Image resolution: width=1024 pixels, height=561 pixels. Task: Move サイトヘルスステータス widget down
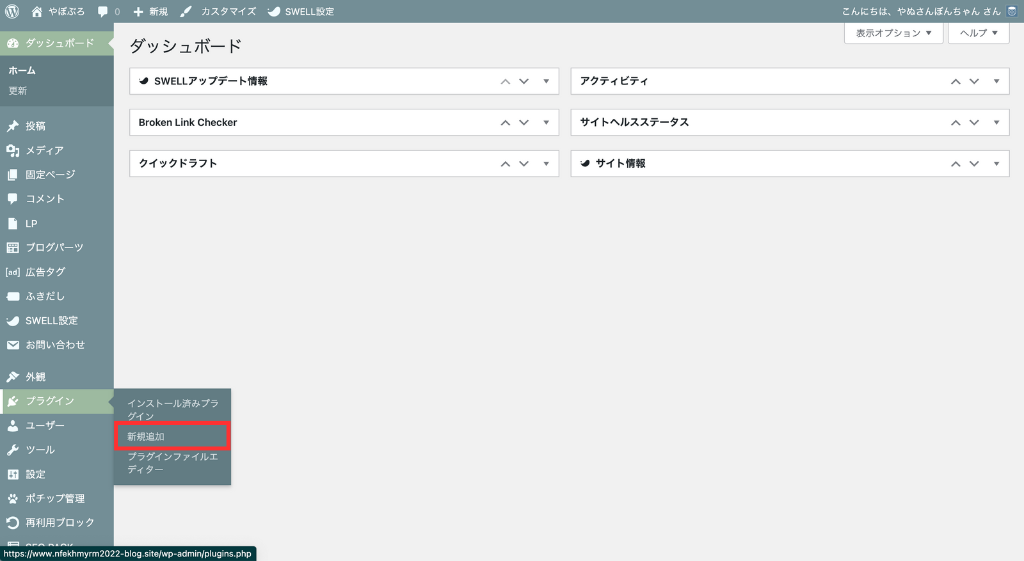point(974,123)
